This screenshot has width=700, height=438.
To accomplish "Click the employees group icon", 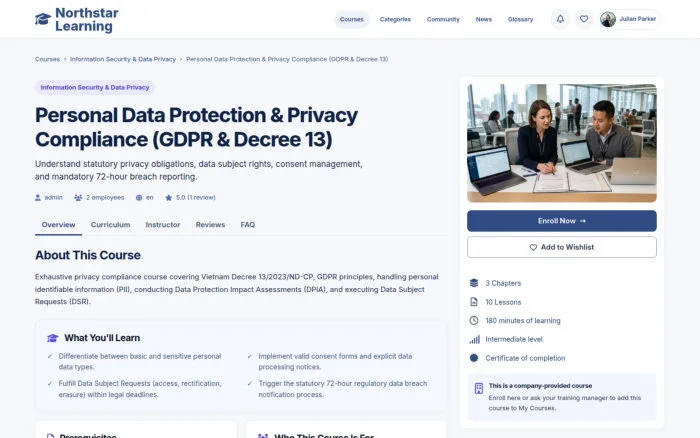I will [78, 197].
